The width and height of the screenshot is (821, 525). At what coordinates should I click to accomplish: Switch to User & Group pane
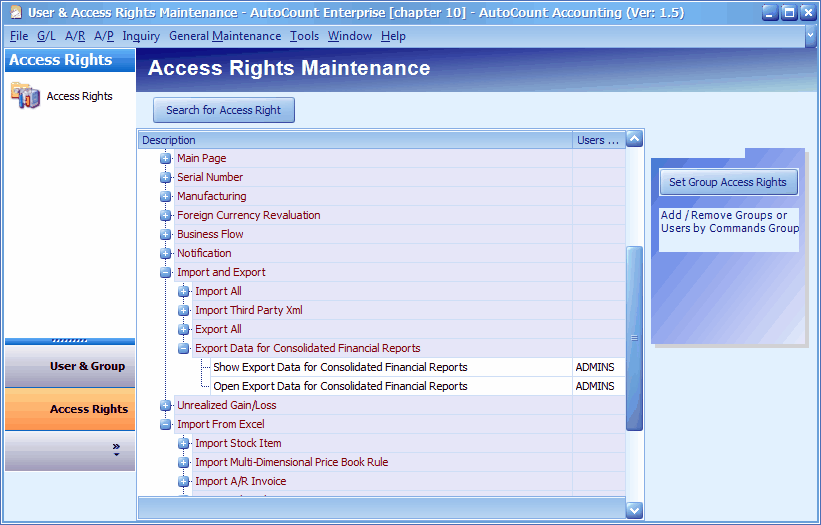[x=70, y=366]
